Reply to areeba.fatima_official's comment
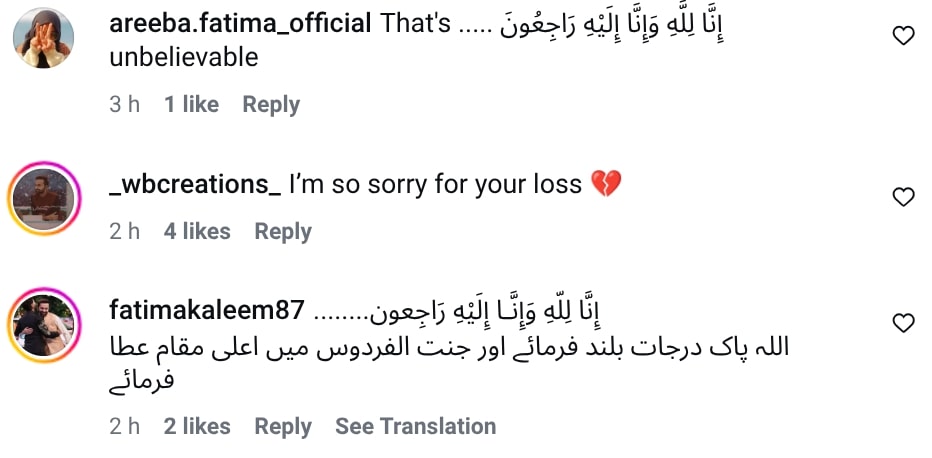The width and height of the screenshot is (932, 458). coord(271,105)
